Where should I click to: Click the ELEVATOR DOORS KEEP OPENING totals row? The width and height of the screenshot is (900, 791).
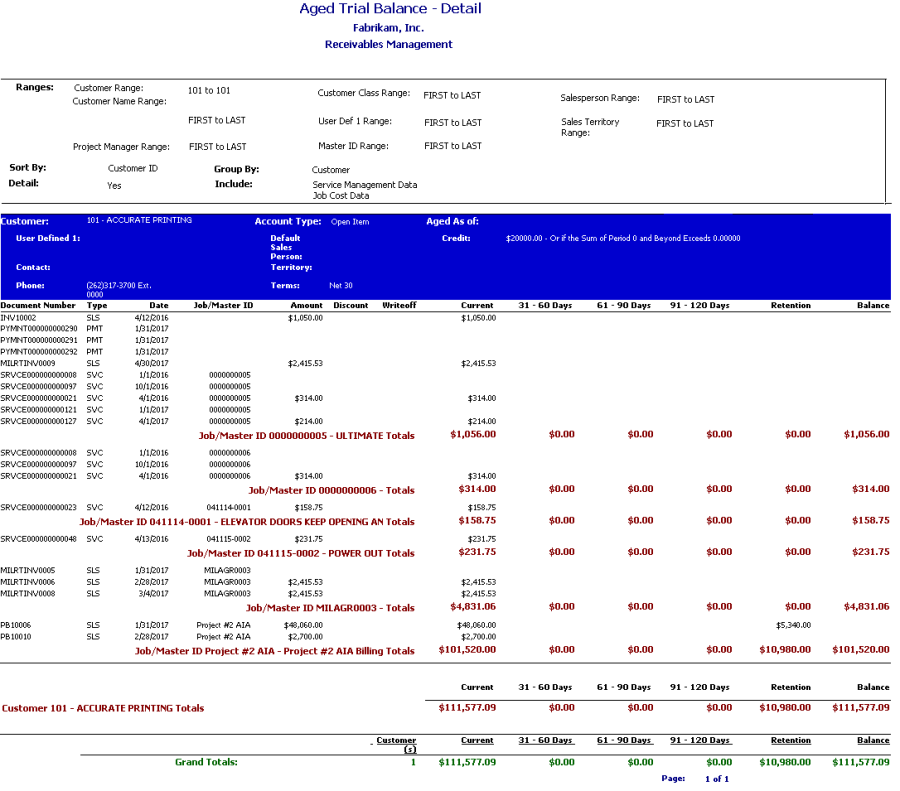click(246, 522)
